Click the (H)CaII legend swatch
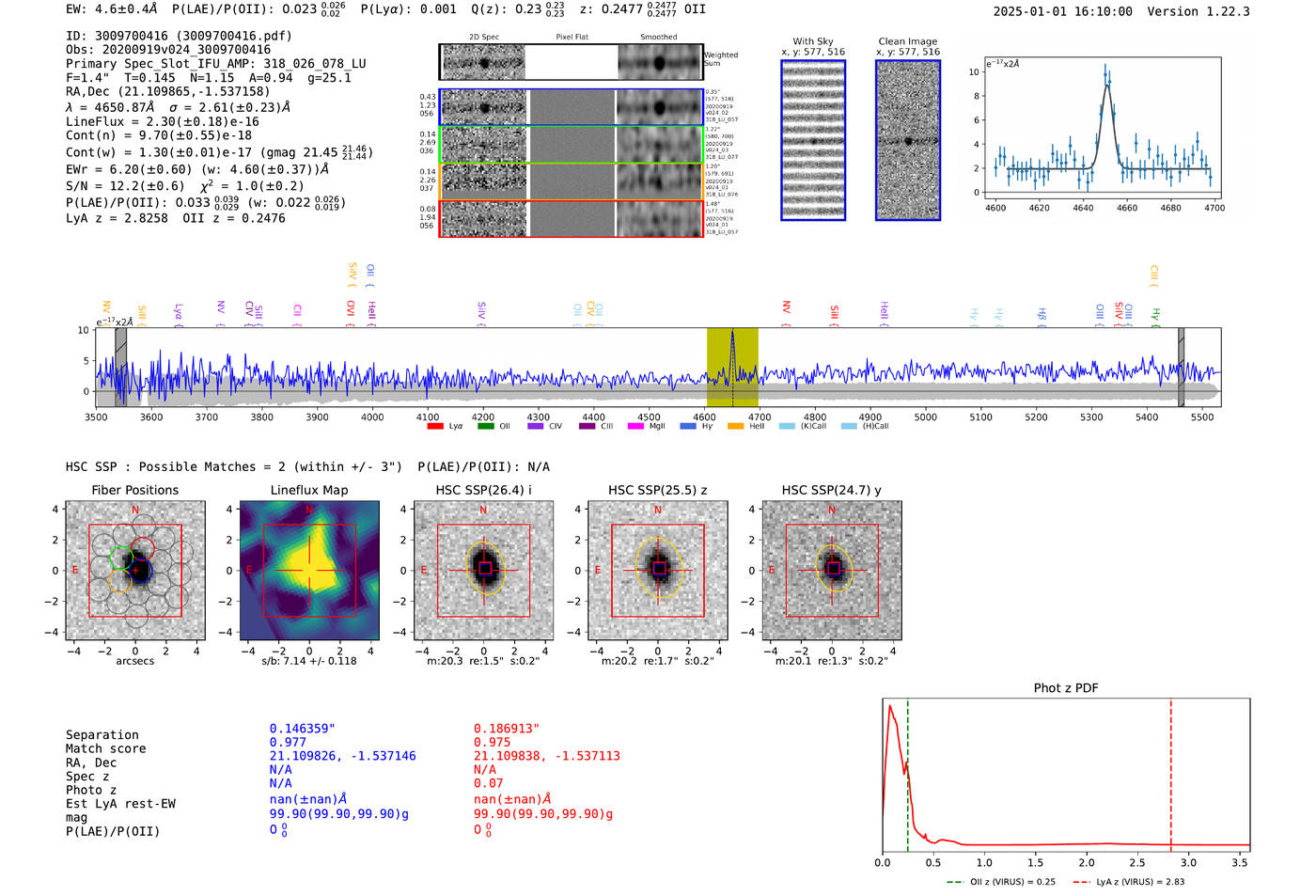This screenshot has height=896, width=1316. pyautogui.click(x=849, y=426)
